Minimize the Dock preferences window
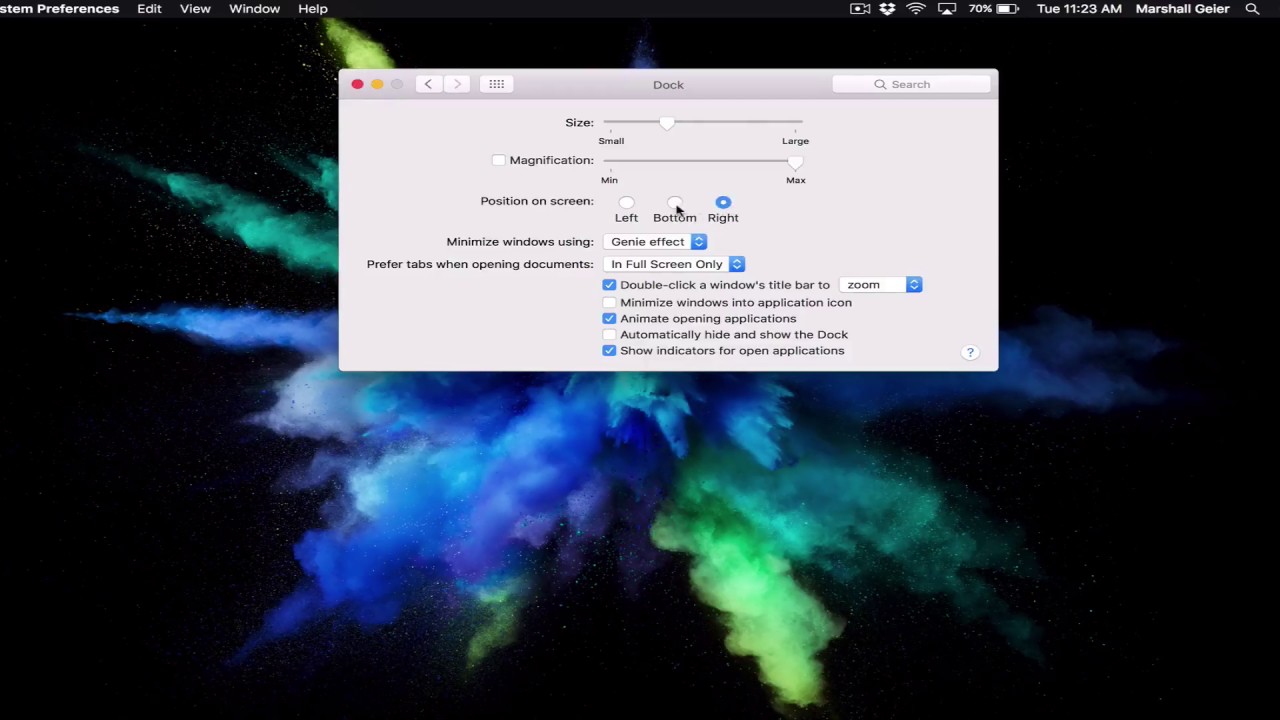 tap(377, 84)
